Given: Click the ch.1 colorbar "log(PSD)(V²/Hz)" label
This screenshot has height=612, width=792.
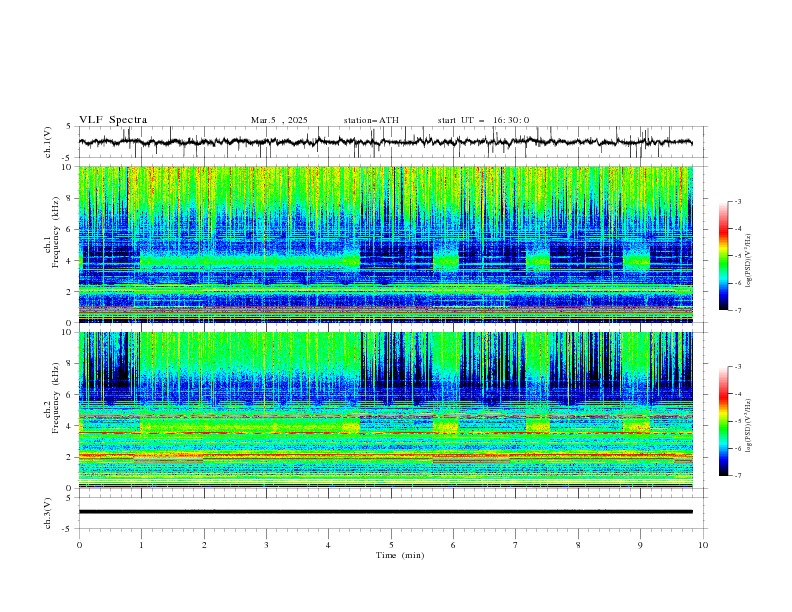Looking at the screenshot, I should [x=748, y=261].
